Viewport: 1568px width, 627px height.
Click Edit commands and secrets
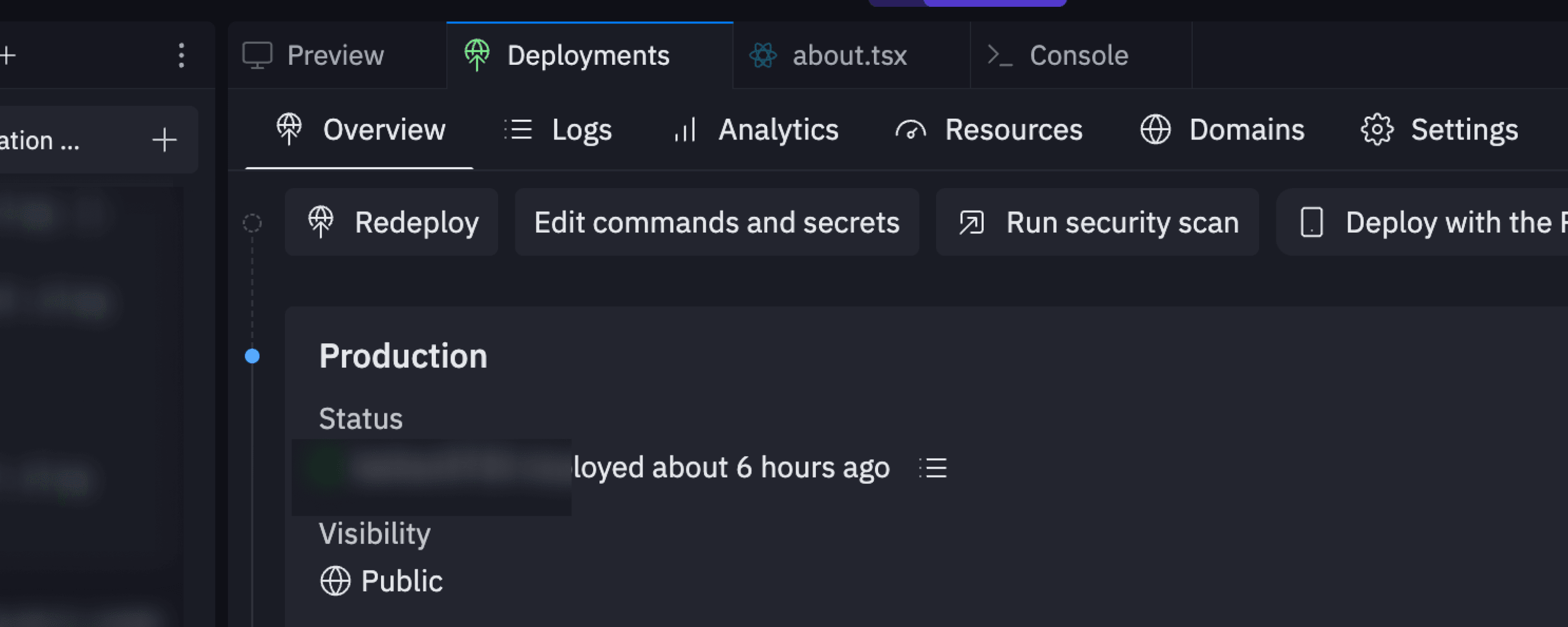coord(717,222)
